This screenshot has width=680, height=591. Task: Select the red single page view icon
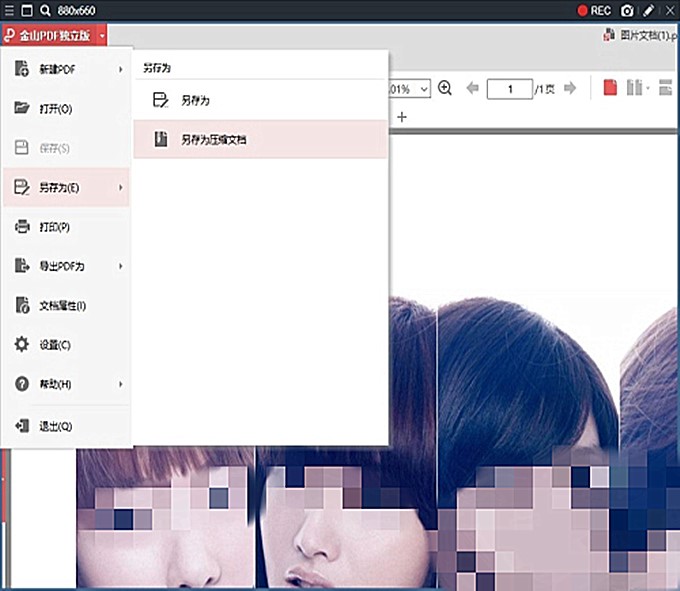[x=610, y=89]
